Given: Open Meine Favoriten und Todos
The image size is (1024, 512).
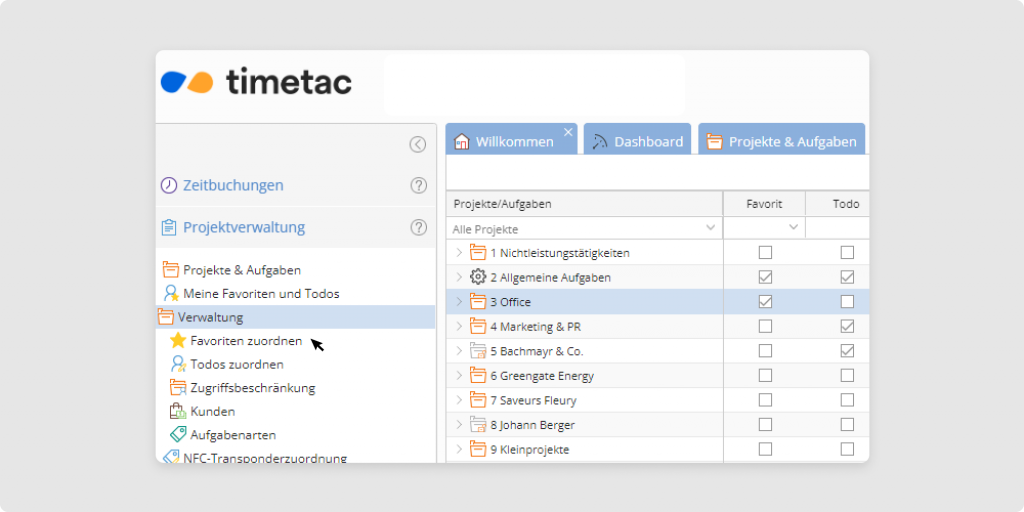Looking at the screenshot, I should 260,294.
